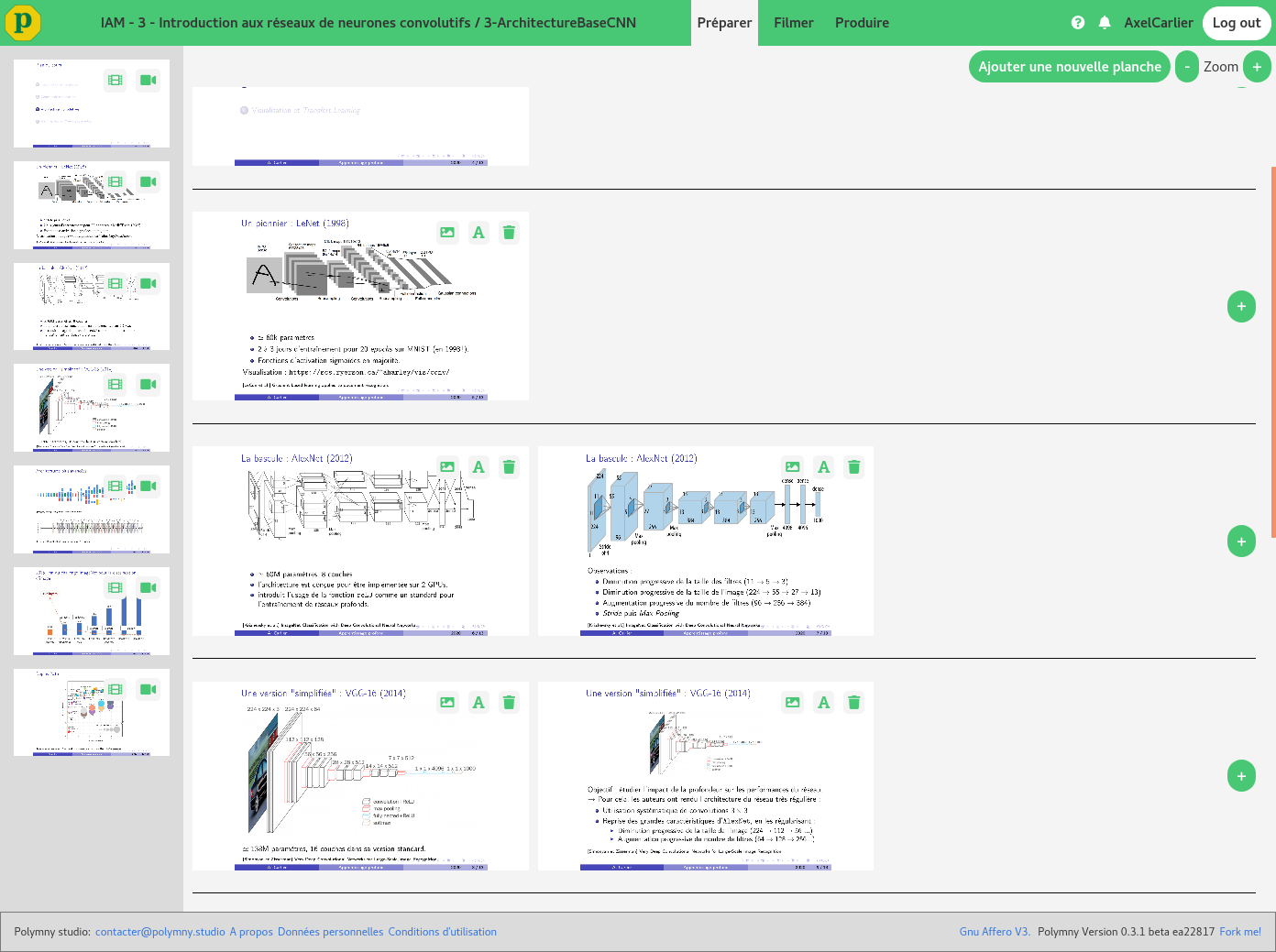Select first AlexNet (2012) slide preview
Image resolution: width=1276 pixels, height=952 pixels.
[360, 541]
